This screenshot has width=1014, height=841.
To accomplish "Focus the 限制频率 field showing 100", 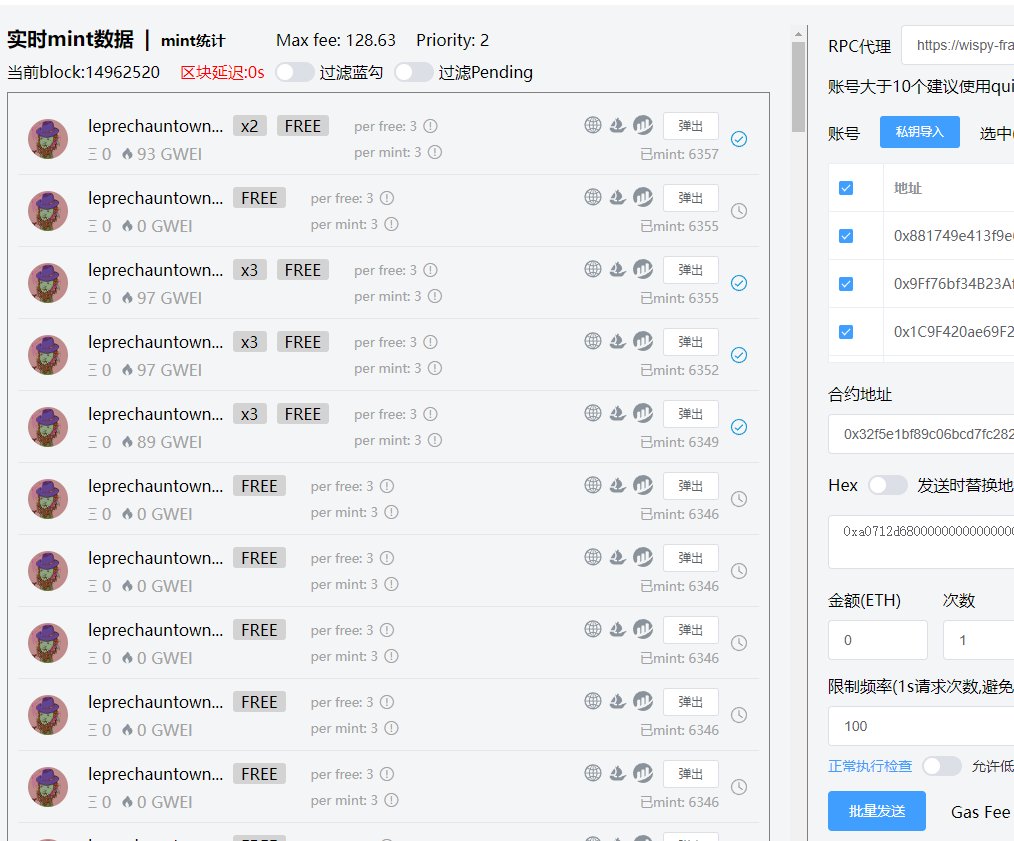I will click(922, 726).
